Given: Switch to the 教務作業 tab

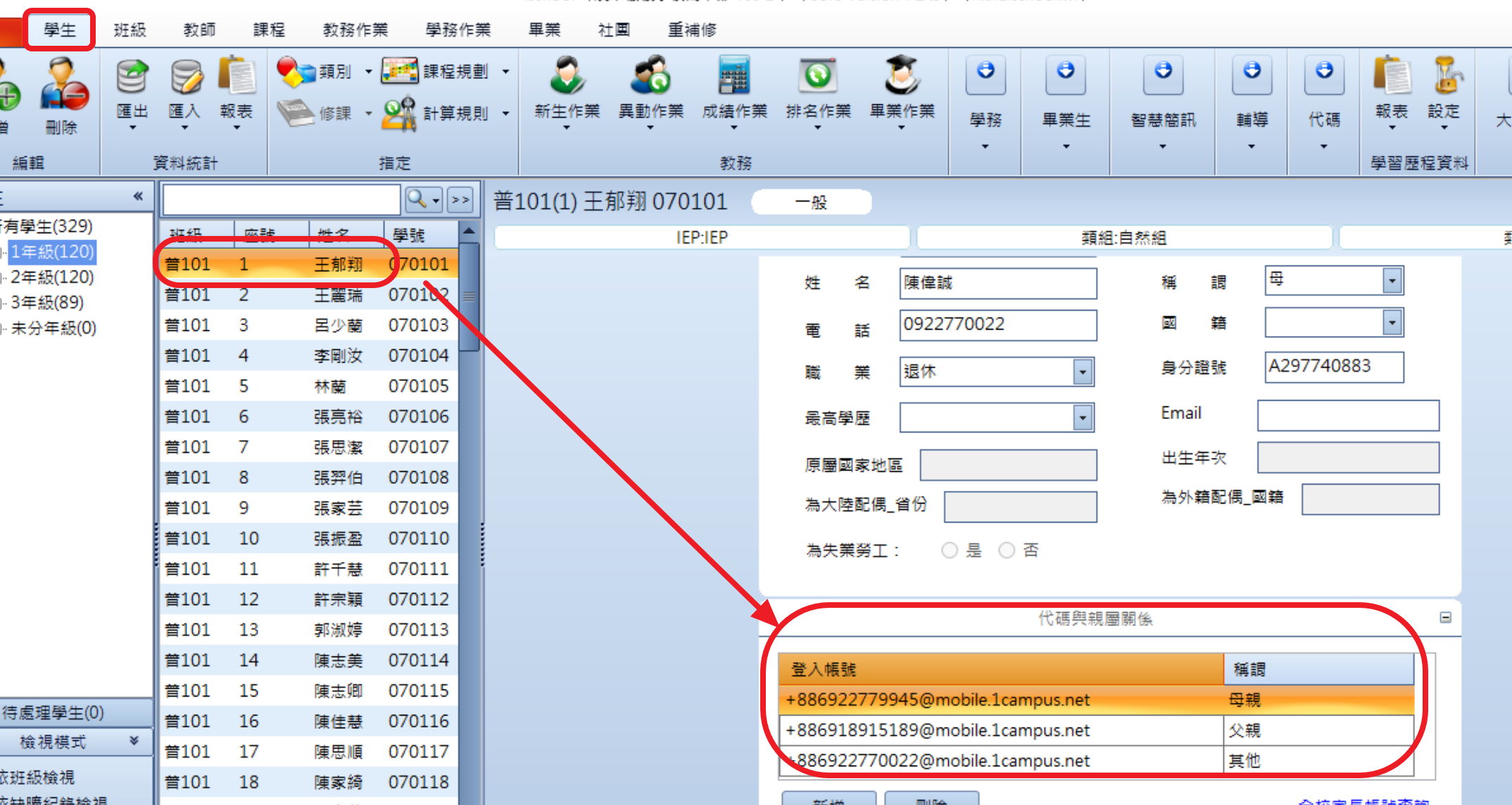Looking at the screenshot, I should [x=355, y=30].
